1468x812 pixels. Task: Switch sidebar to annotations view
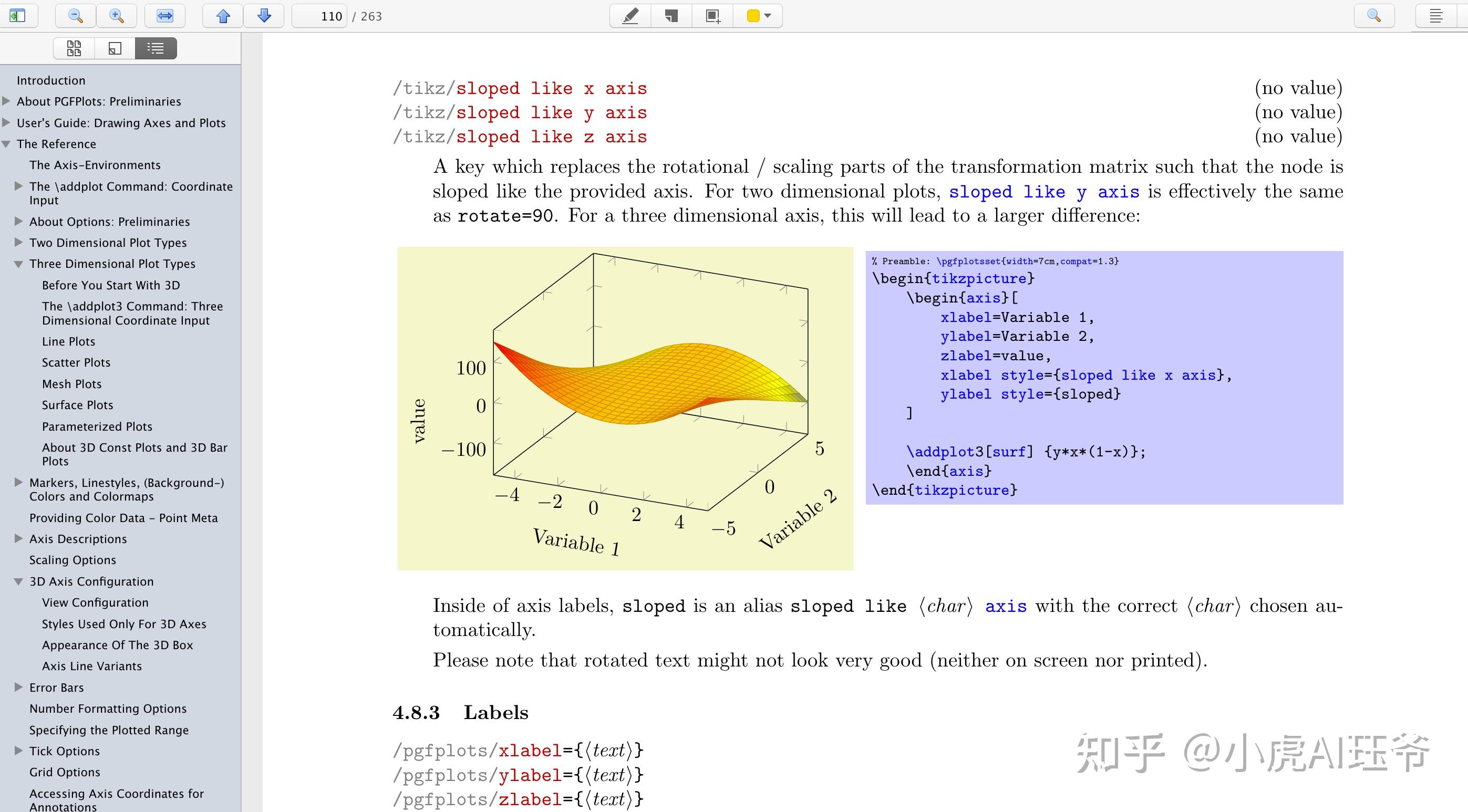tap(115, 48)
